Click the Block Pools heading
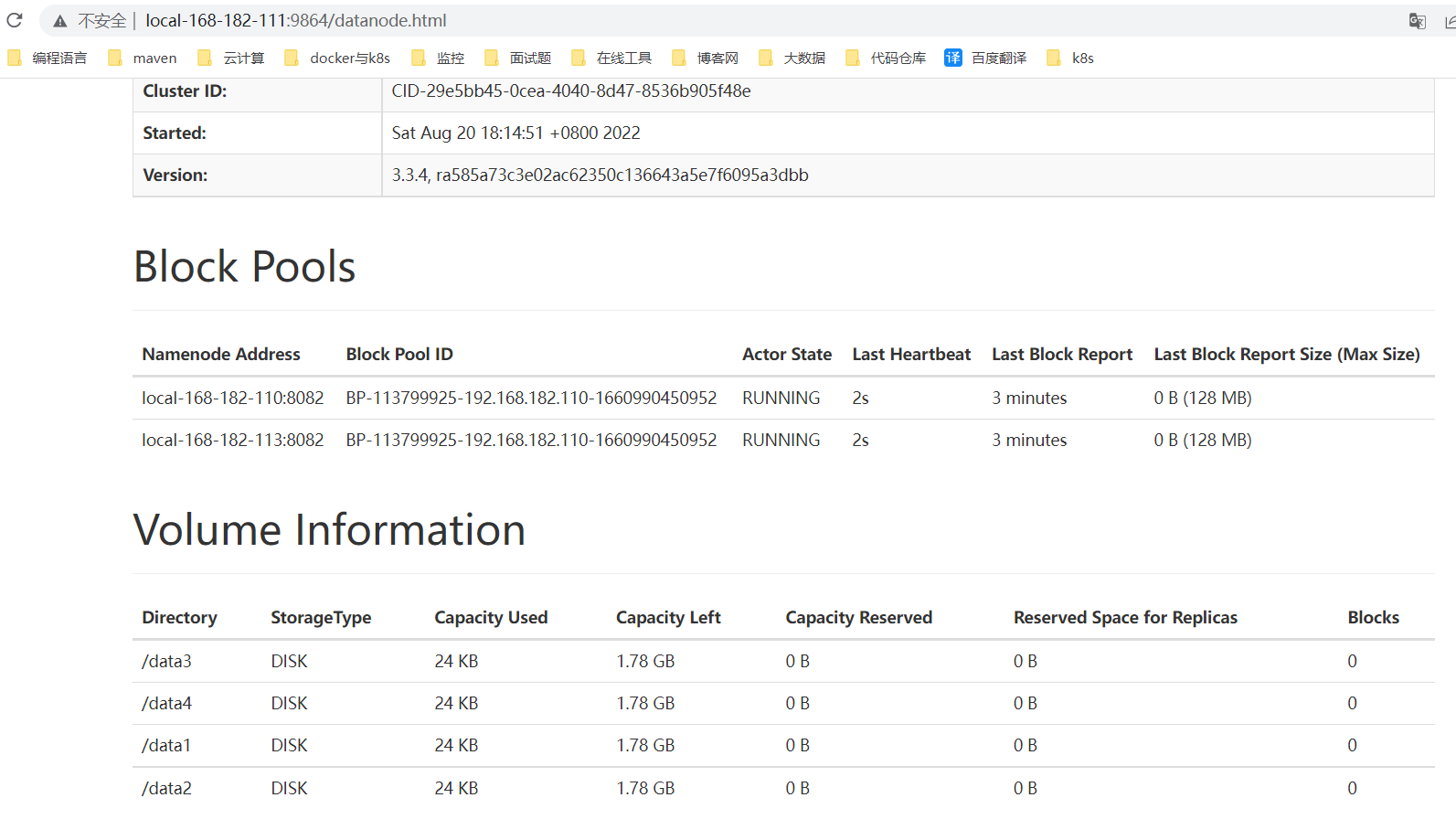Viewport: 1456px width, 819px height. (245, 267)
